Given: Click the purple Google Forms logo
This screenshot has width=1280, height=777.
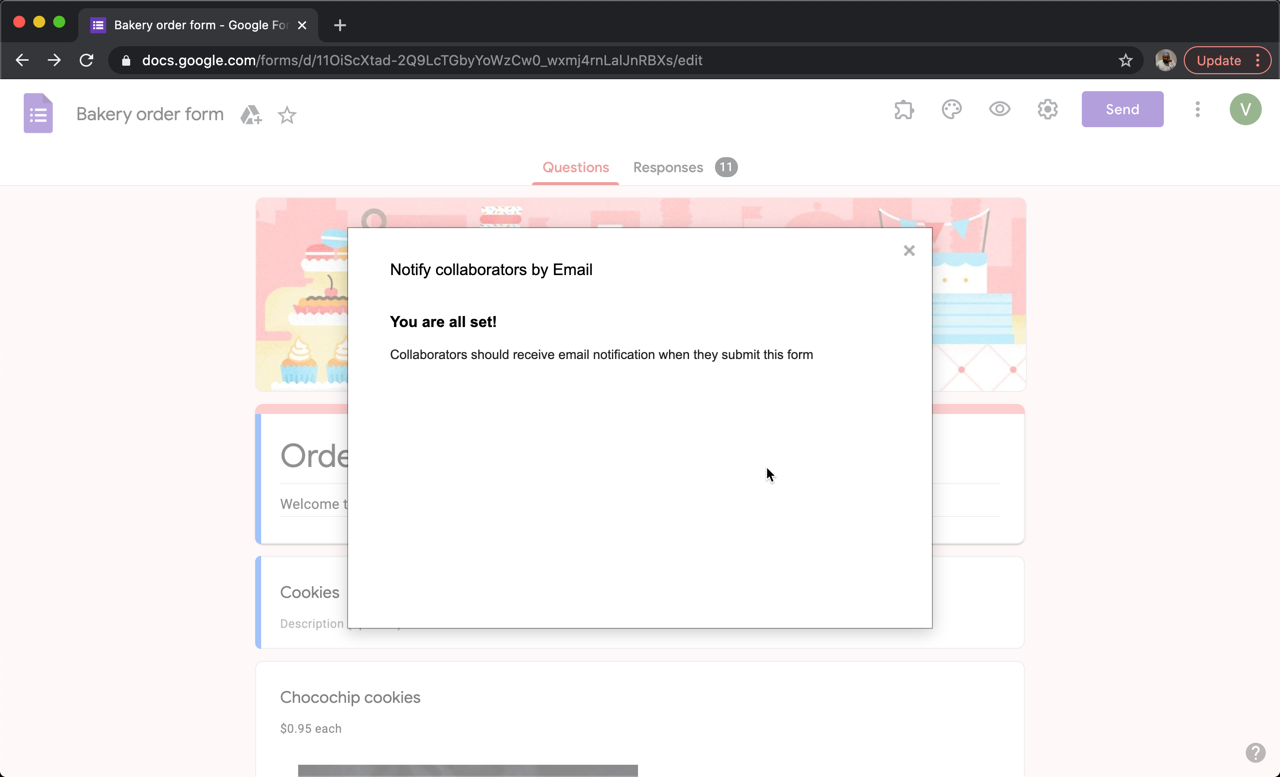Looking at the screenshot, I should tap(38, 113).
